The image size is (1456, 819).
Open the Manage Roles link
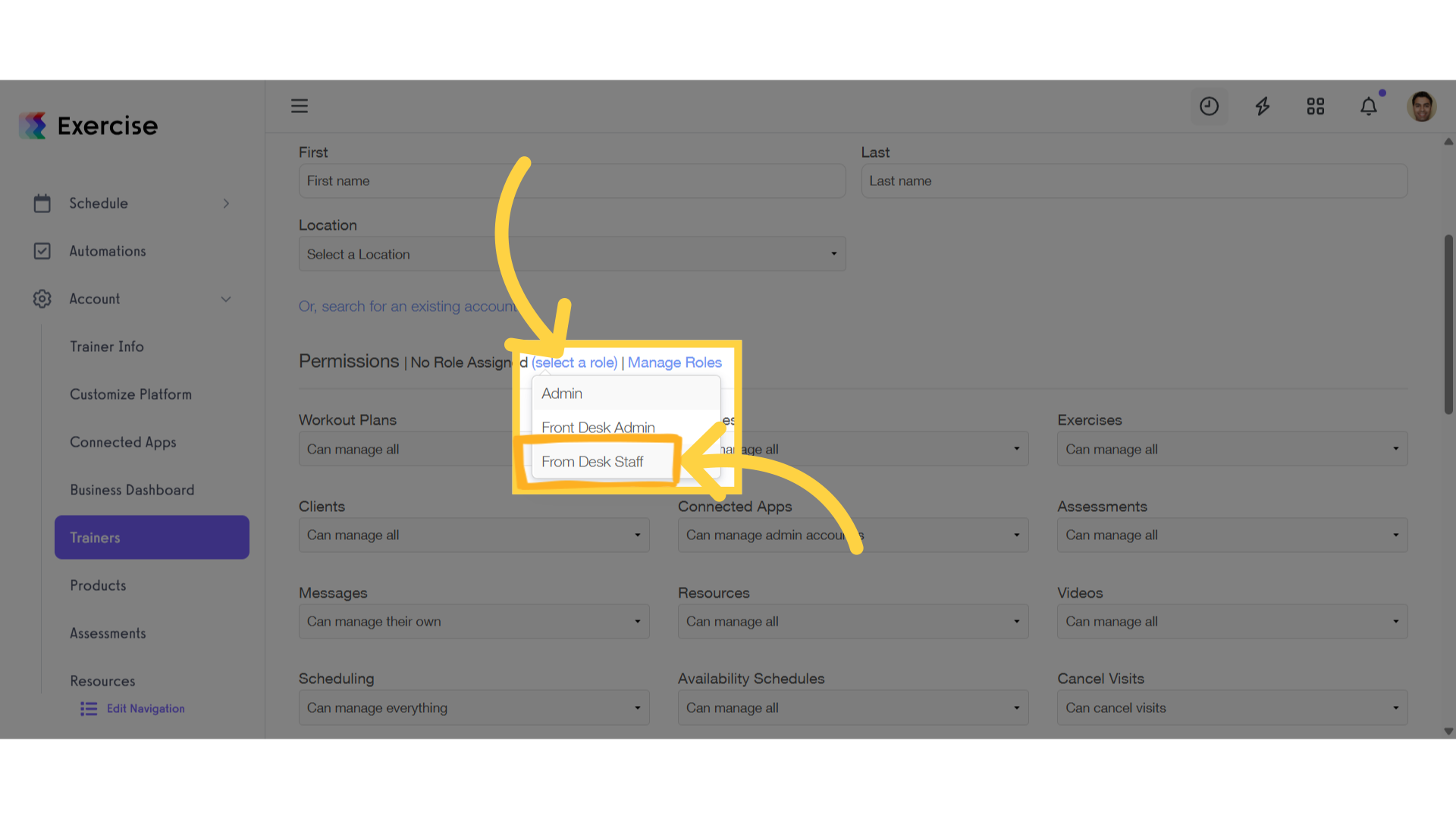(x=675, y=362)
